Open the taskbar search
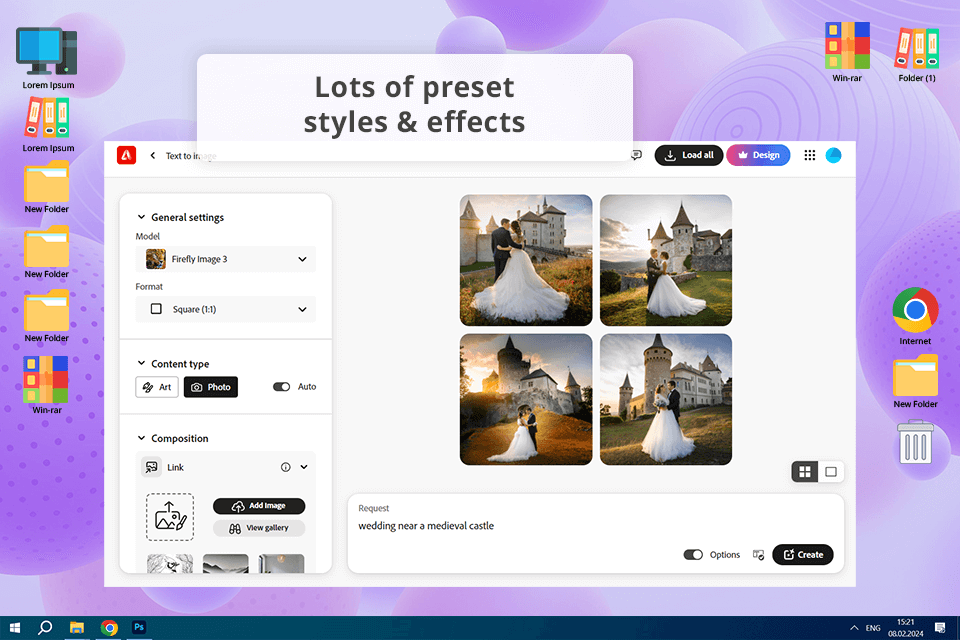Image resolution: width=960 pixels, height=640 pixels. pyautogui.click(x=45, y=628)
